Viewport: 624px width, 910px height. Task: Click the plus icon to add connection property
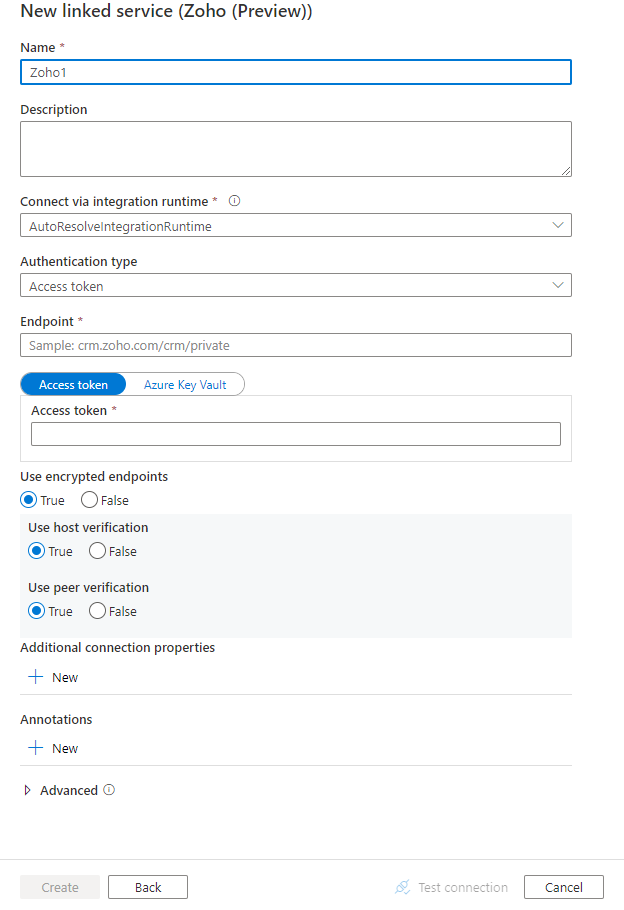[x=34, y=677]
